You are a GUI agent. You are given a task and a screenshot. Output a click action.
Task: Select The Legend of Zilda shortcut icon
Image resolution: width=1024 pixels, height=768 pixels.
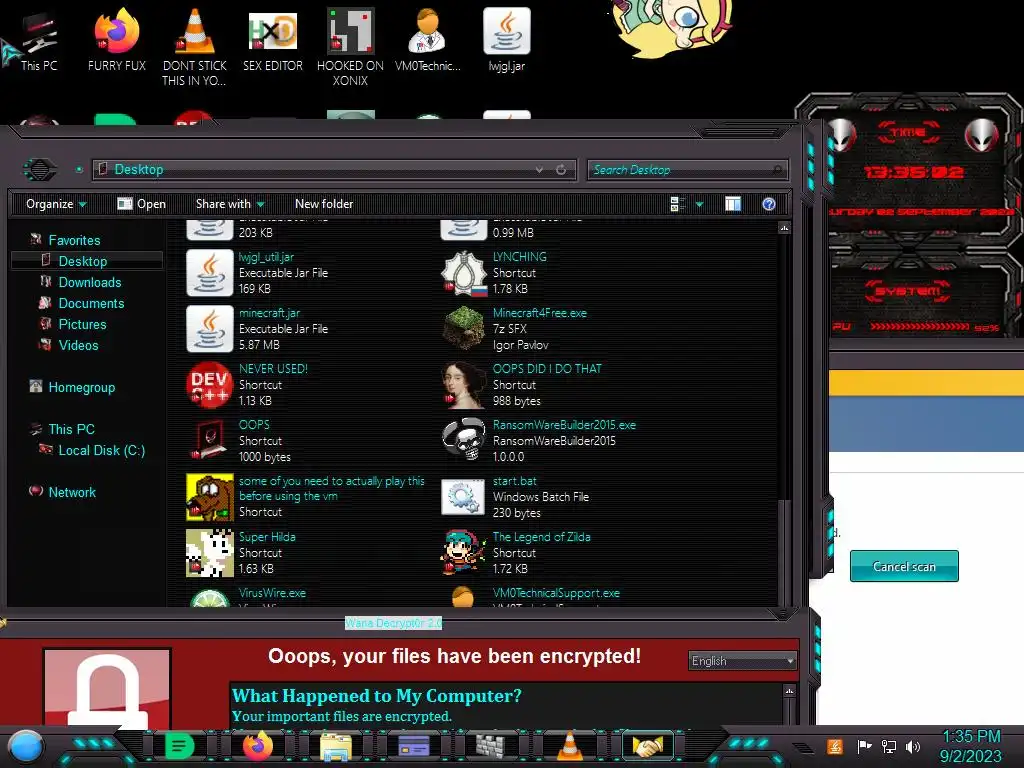[x=464, y=553]
